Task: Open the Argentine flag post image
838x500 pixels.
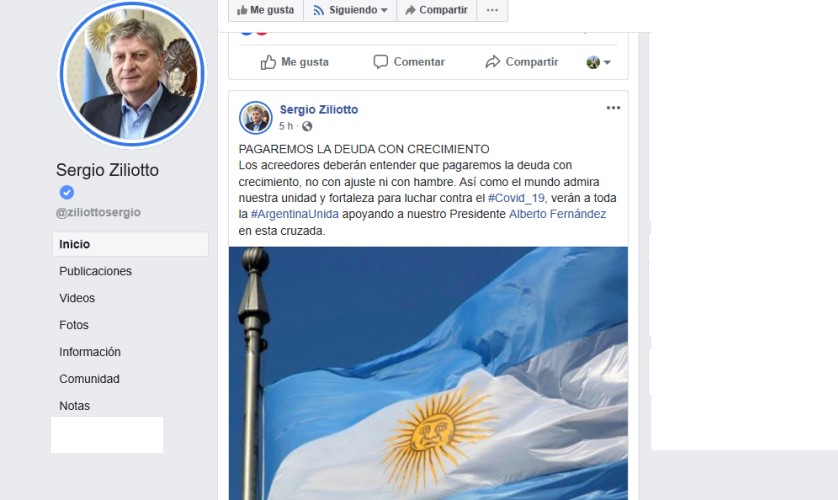Action: [x=428, y=373]
